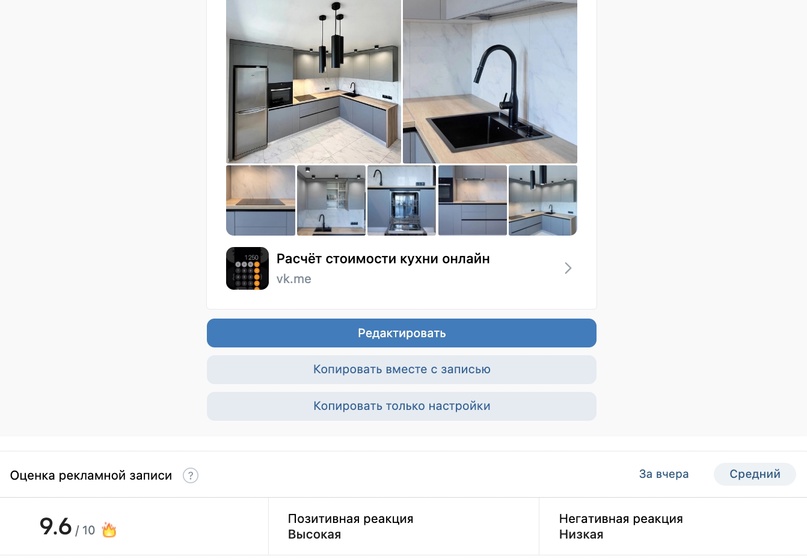
Task: Click Копировать вместе с записью button
Action: coord(401,370)
